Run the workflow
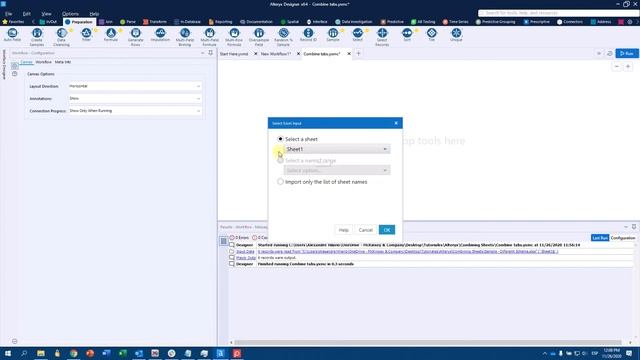 (627, 53)
